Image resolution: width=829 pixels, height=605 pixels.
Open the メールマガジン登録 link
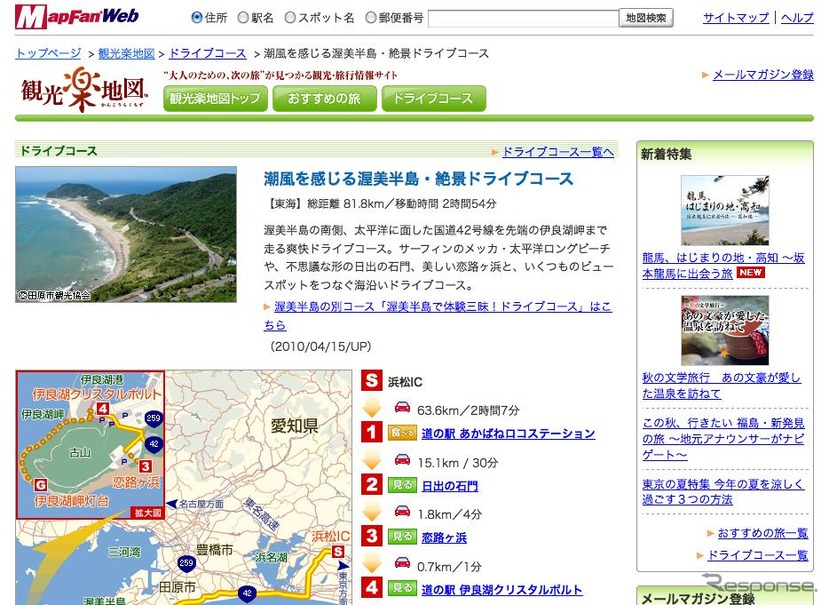[762, 75]
